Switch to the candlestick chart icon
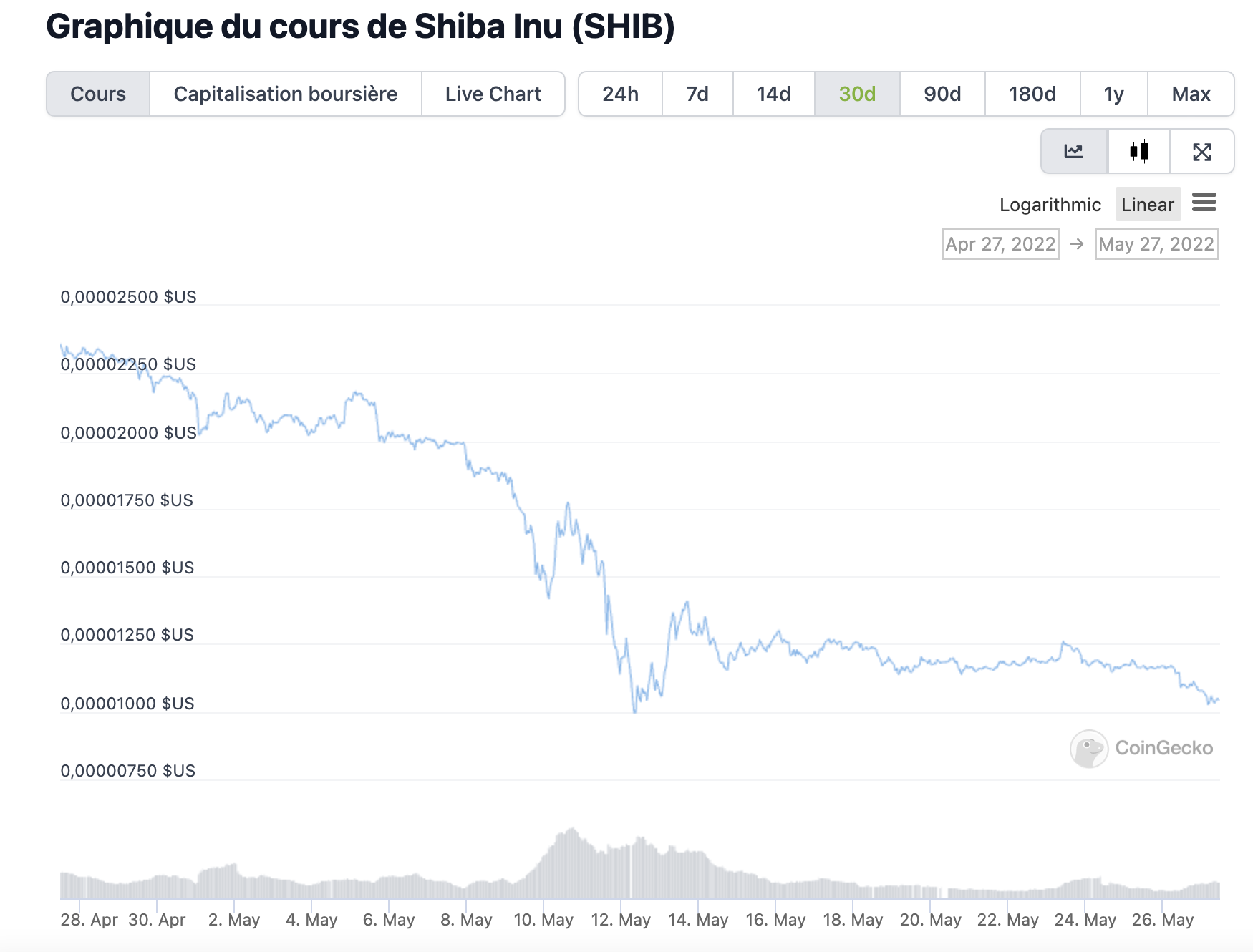 click(1139, 151)
